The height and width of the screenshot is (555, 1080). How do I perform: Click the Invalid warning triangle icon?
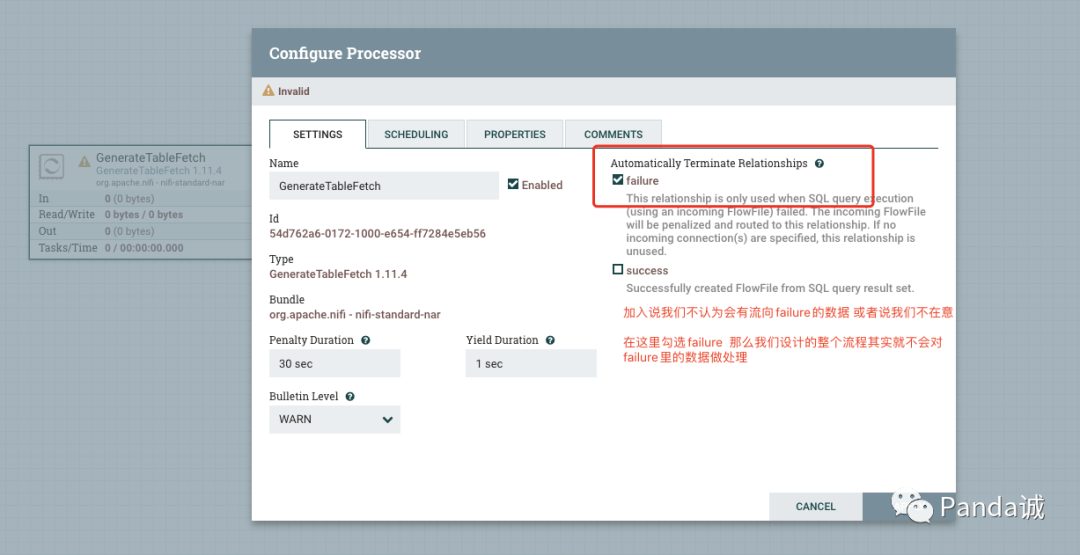pos(269,90)
